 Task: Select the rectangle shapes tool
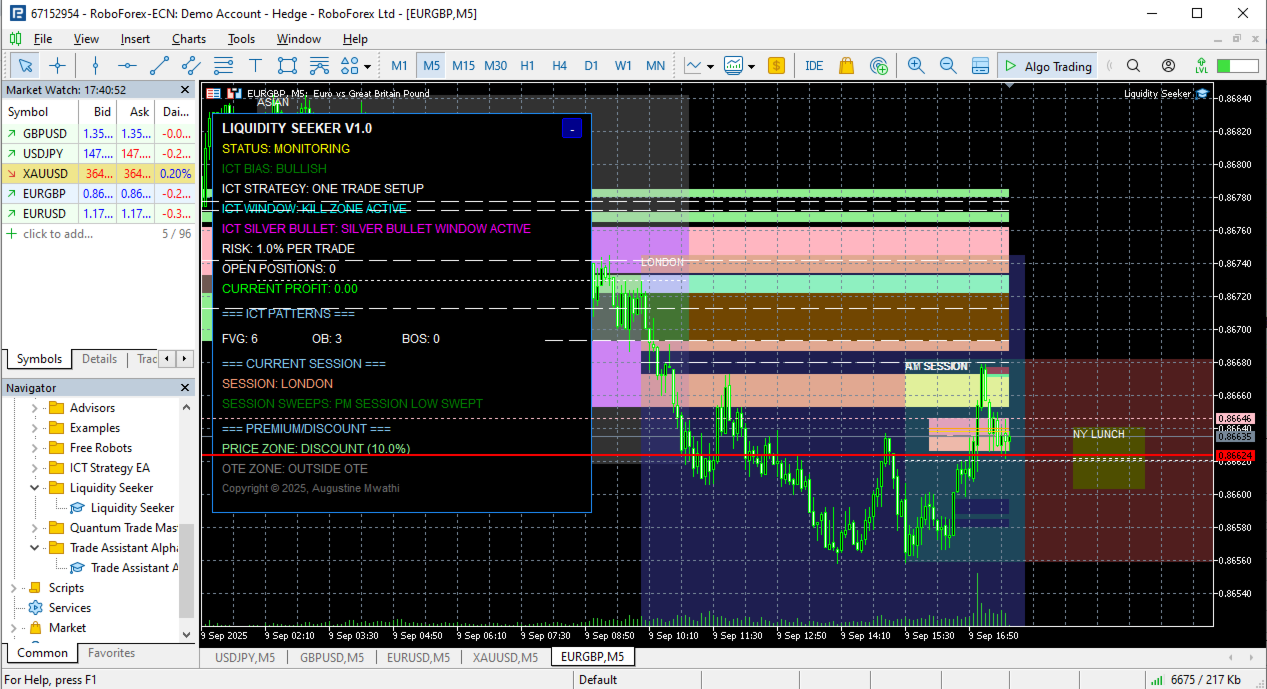click(x=287, y=66)
